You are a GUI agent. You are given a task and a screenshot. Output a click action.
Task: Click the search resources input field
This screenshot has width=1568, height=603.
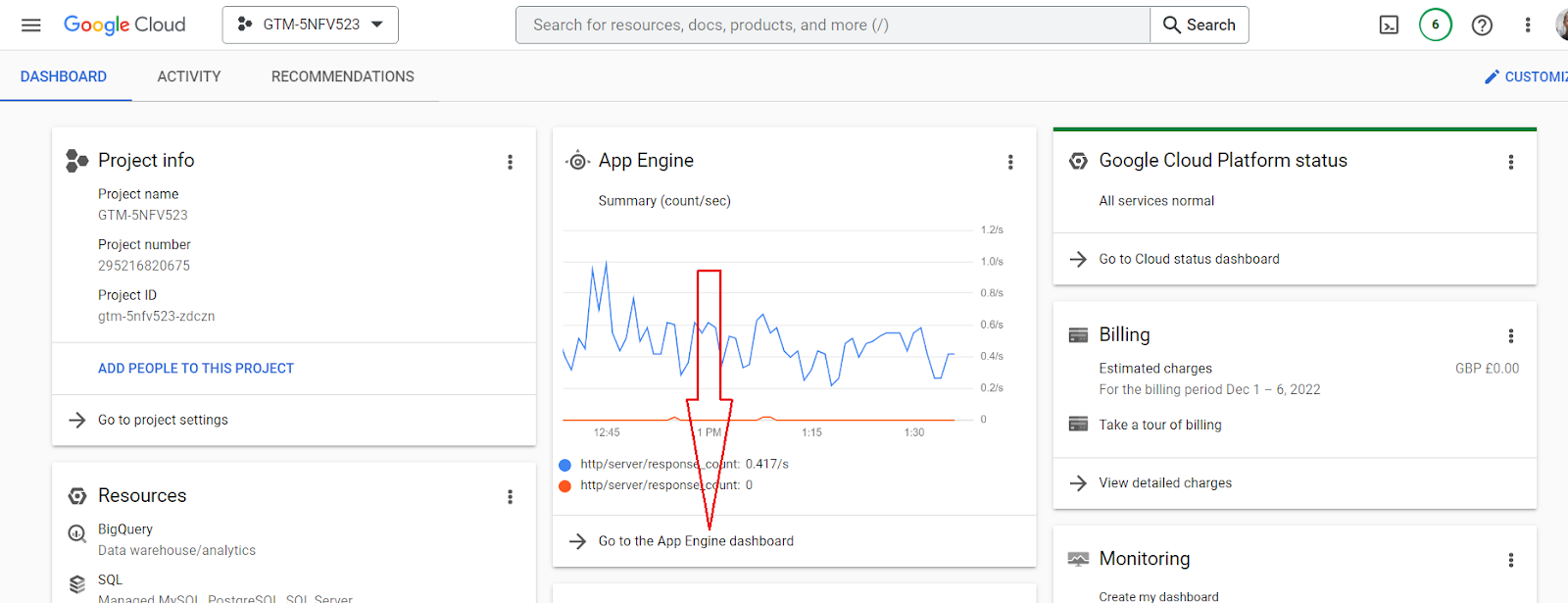tap(833, 25)
